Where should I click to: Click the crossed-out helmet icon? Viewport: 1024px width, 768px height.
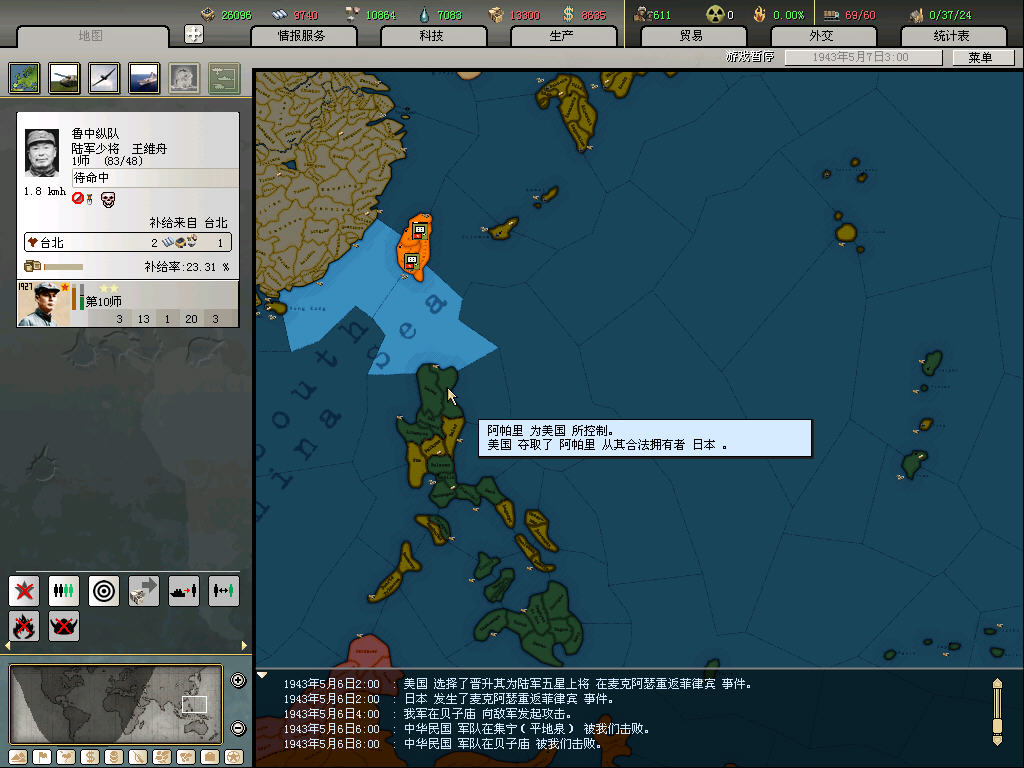tap(64, 626)
